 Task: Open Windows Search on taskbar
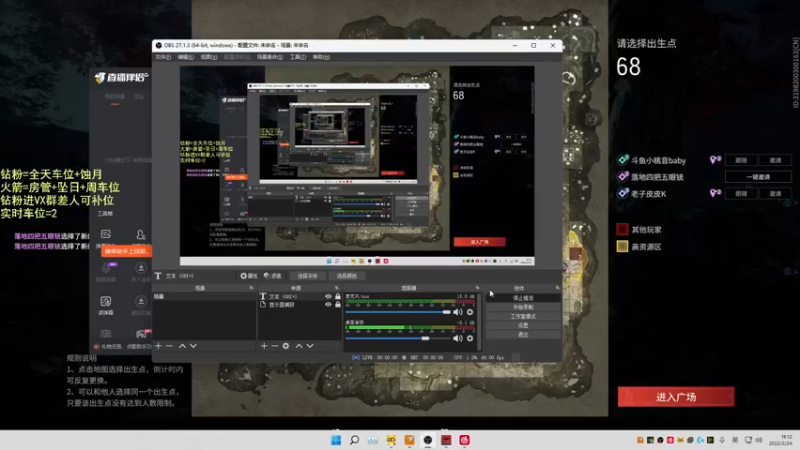pos(354,440)
